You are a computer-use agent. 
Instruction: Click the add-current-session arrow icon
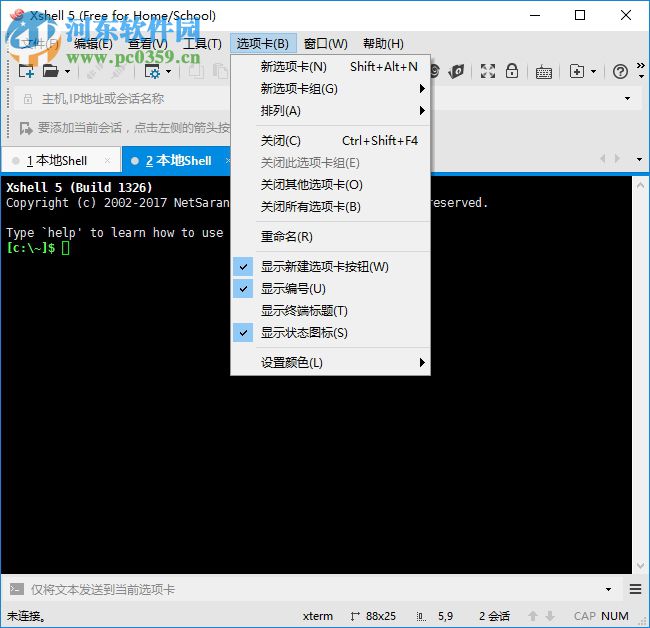pyautogui.click(x=26, y=128)
